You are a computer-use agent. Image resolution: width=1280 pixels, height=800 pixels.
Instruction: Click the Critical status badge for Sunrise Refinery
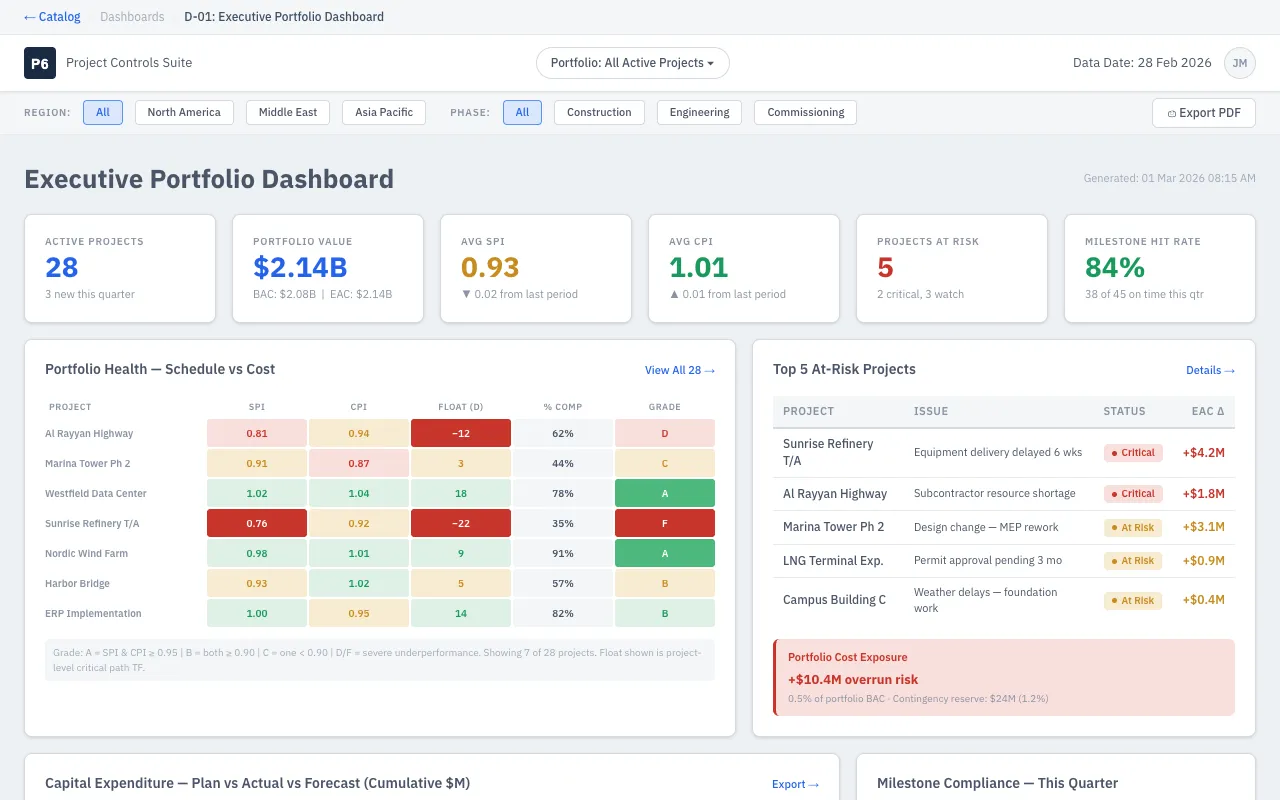[1133, 452]
